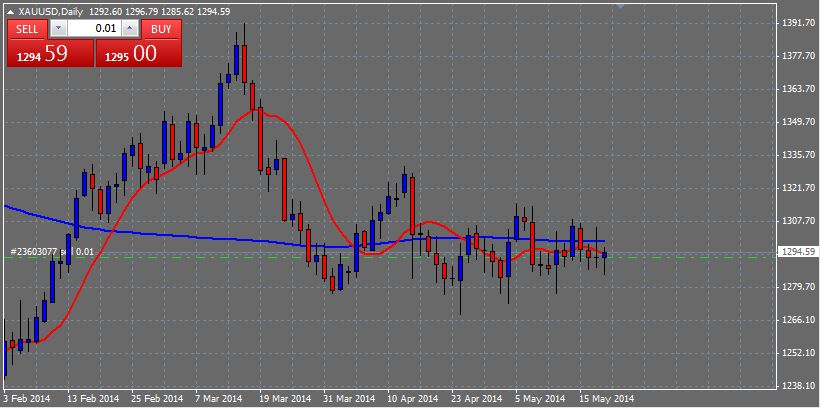Image resolution: width=821 pixels, height=408 pixels.
Task: Click the 10 Apr 2014 date label
Action: pyautogui.click(x=413, y=399)
